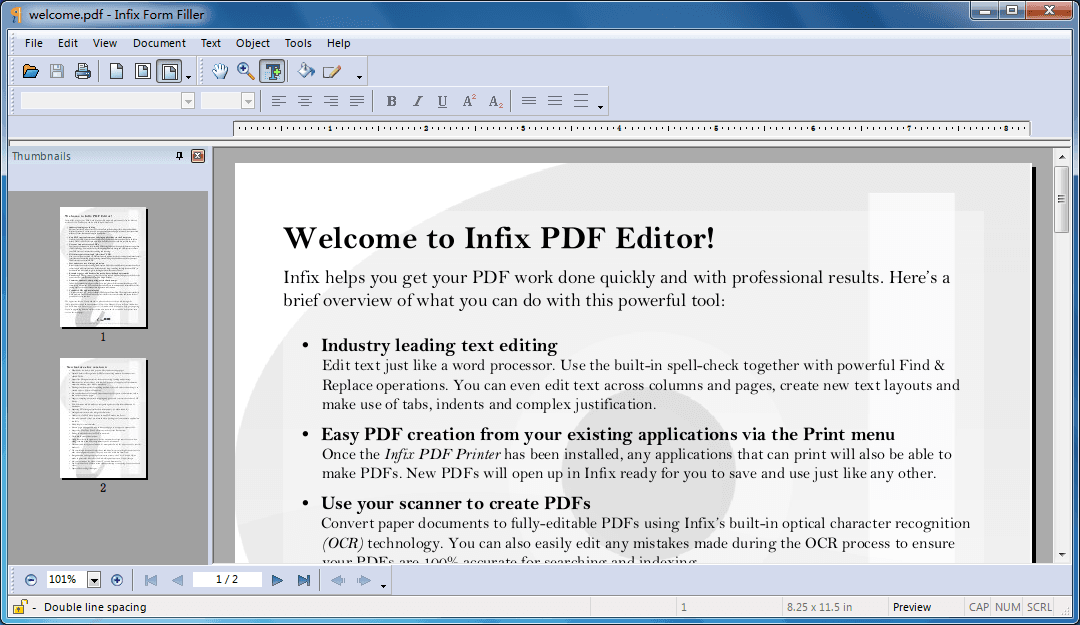Select the pencil markup tool
1080x625 pixels.
tap(331, 71)
